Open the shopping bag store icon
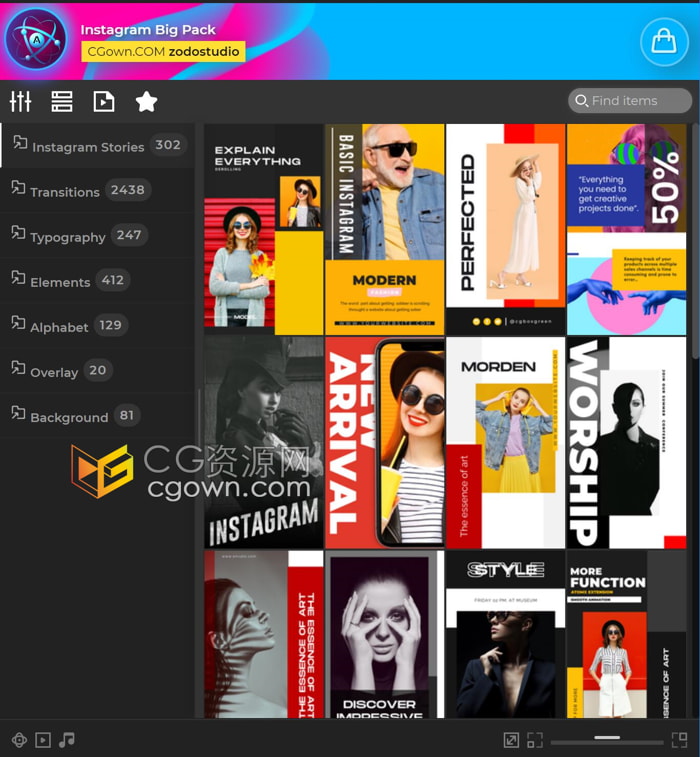The image size is (700, 757). [664, 41]
